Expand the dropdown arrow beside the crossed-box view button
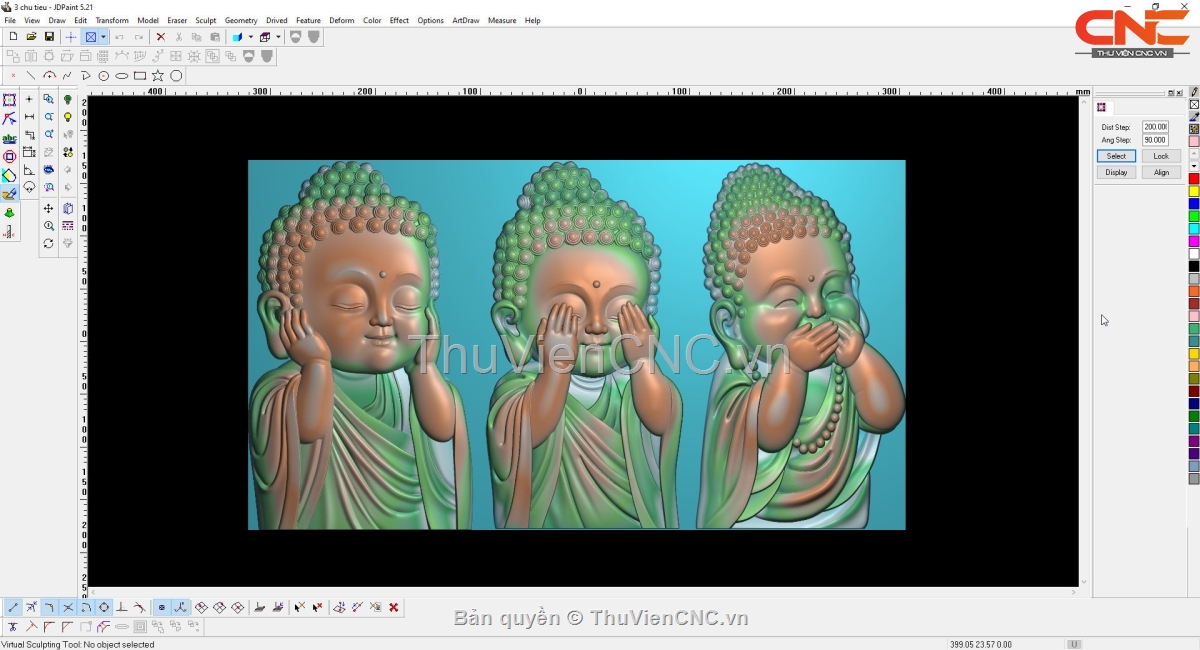1200x650 pixels. [103, 37]
